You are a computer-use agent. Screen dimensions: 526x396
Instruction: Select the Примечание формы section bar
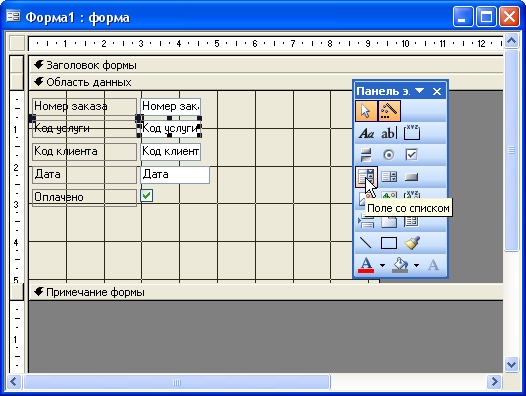(x=266, y=292)
